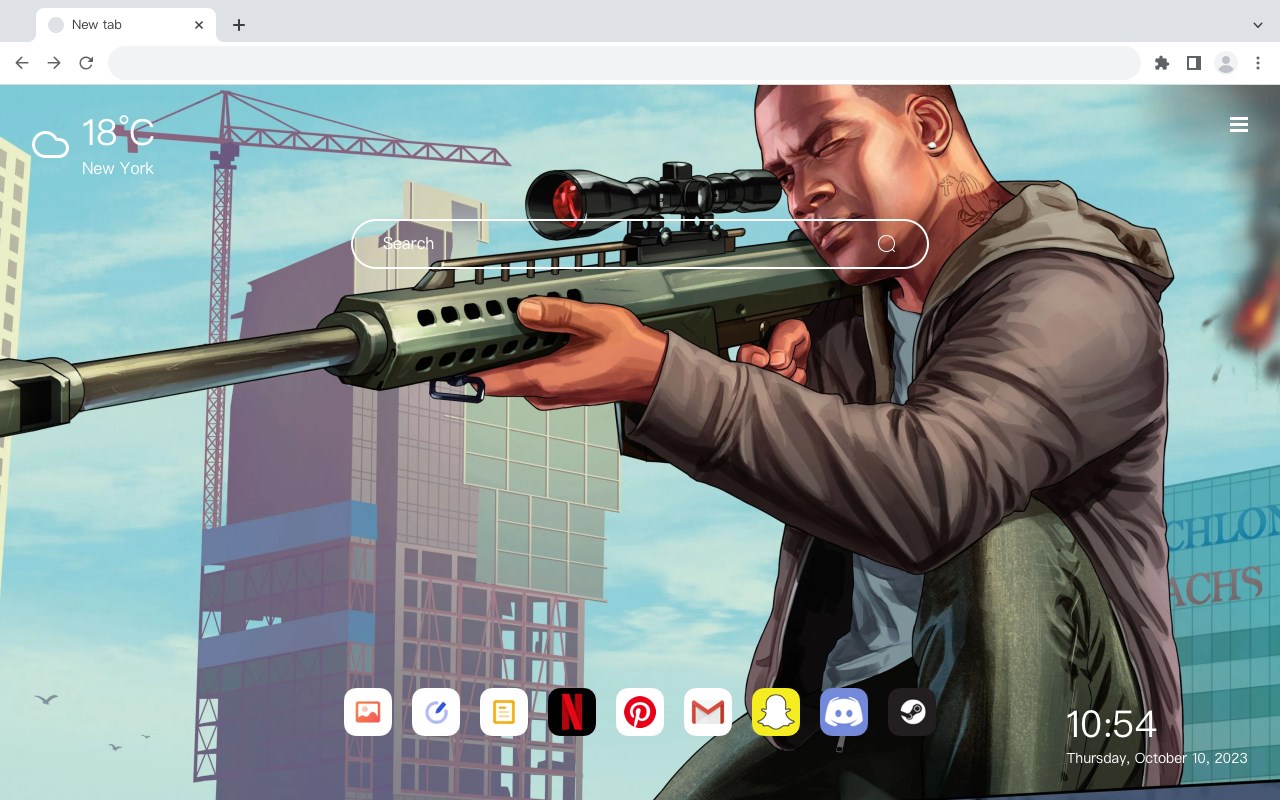Expand the tab search dropdown arrow
Screen dimensions: 1280x800
(1258, 25)
